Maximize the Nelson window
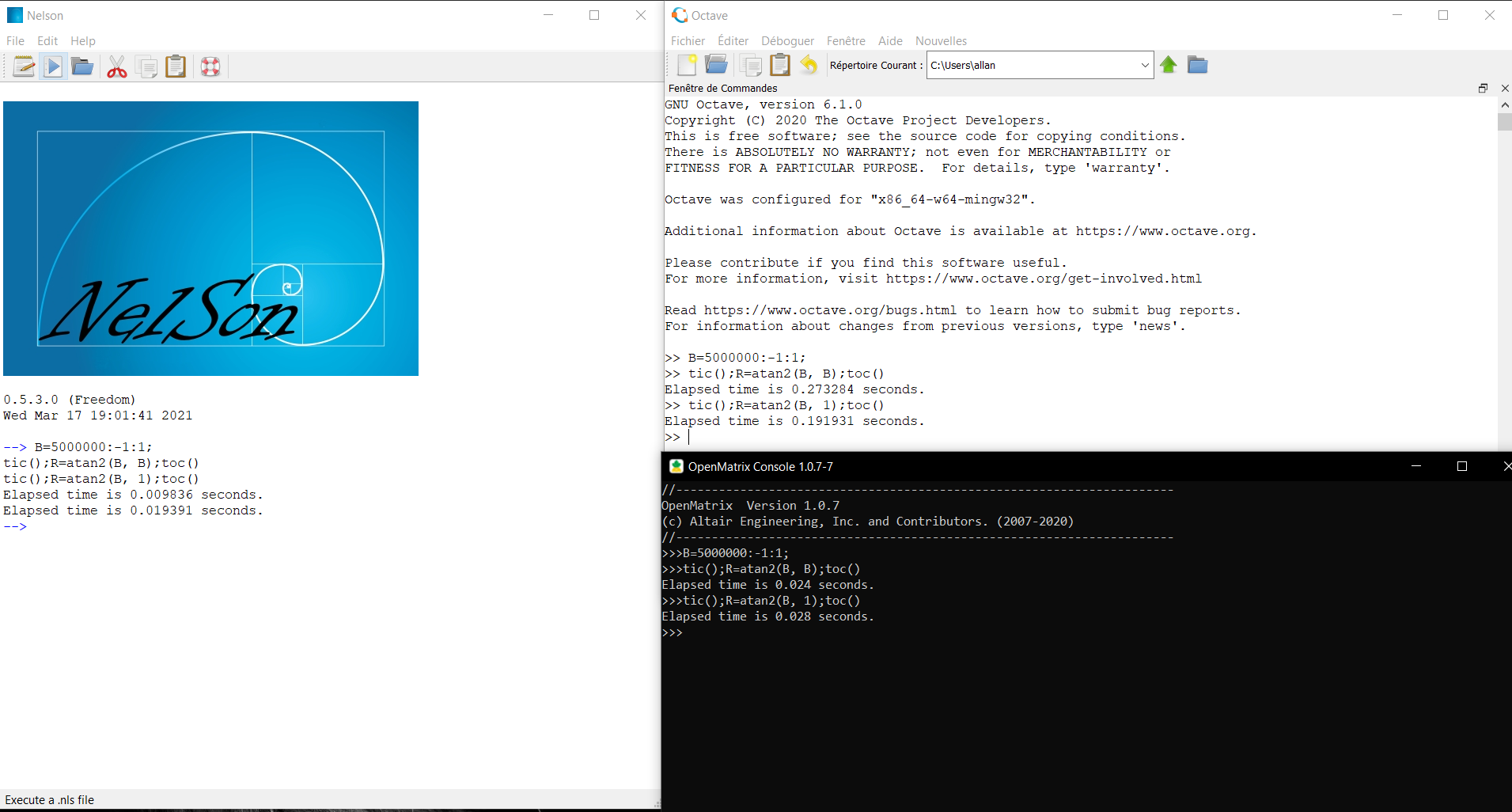Viewport: 1512px width, 812px height. coord(594,15)
